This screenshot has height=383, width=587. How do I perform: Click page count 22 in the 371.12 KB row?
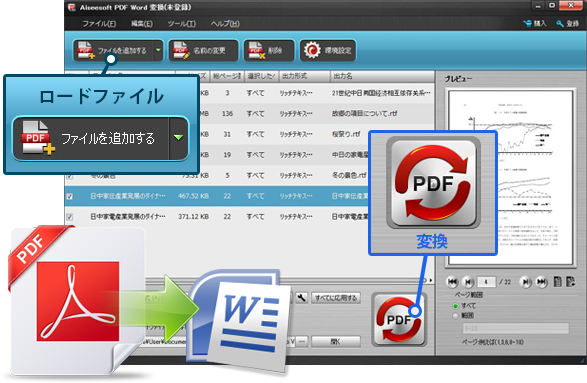(227, 217)
